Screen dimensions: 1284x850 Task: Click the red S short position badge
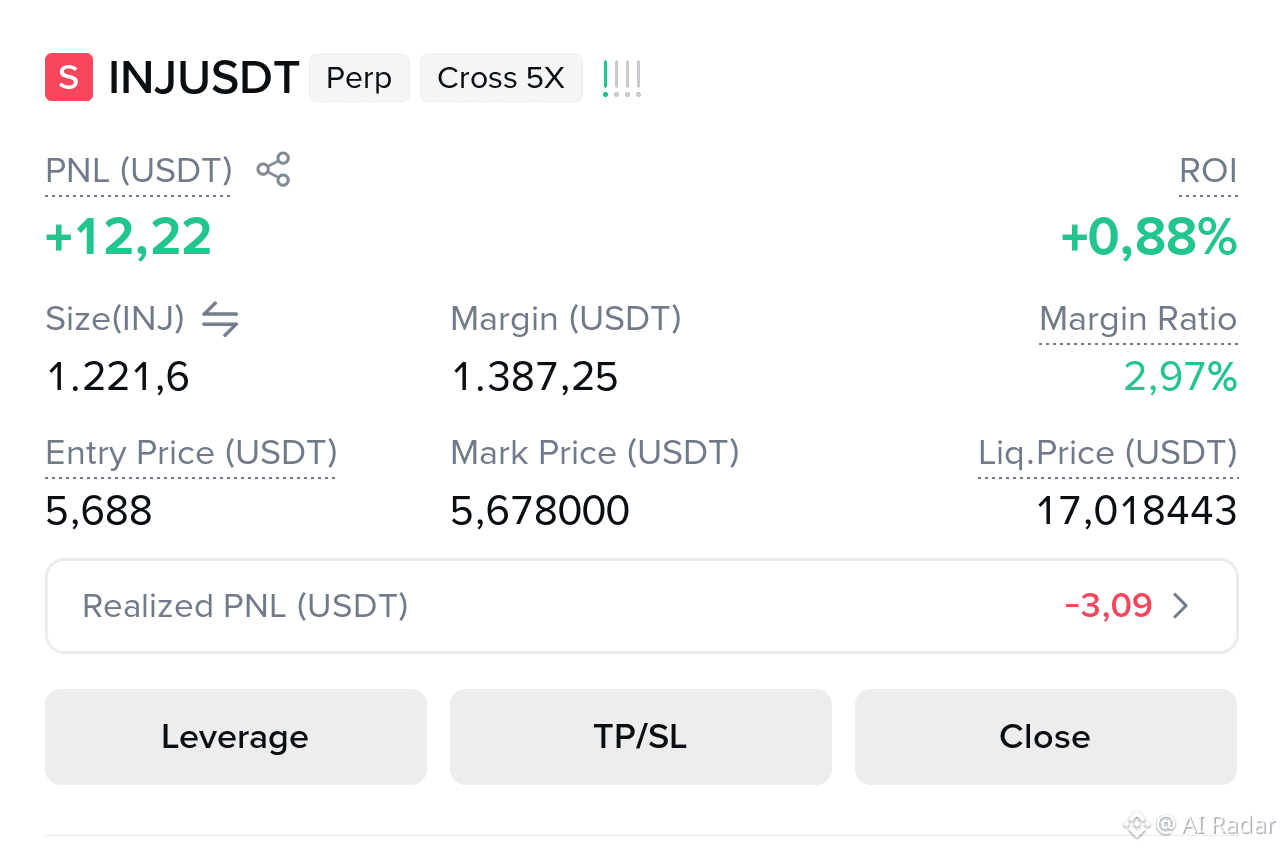[69, 78]
